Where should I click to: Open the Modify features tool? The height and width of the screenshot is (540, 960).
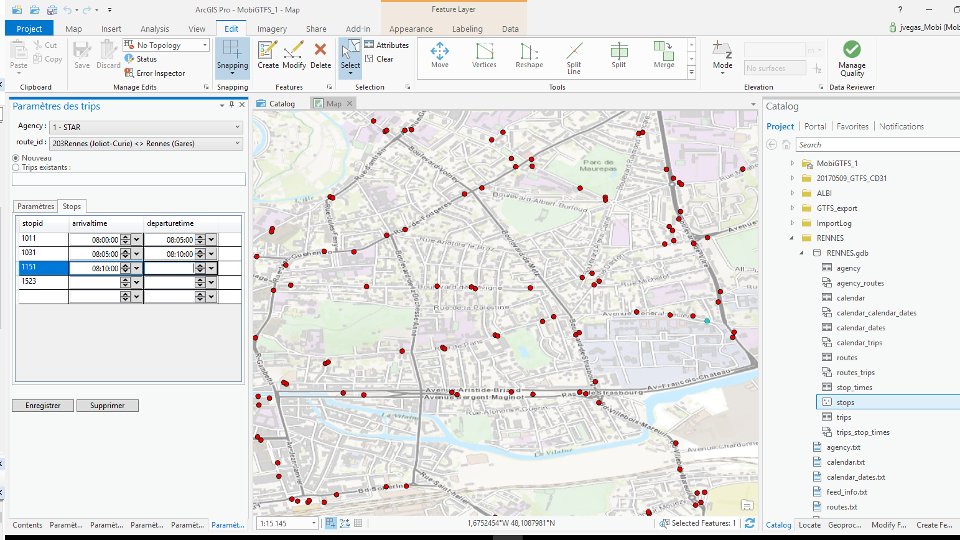[x=294, y=55]
